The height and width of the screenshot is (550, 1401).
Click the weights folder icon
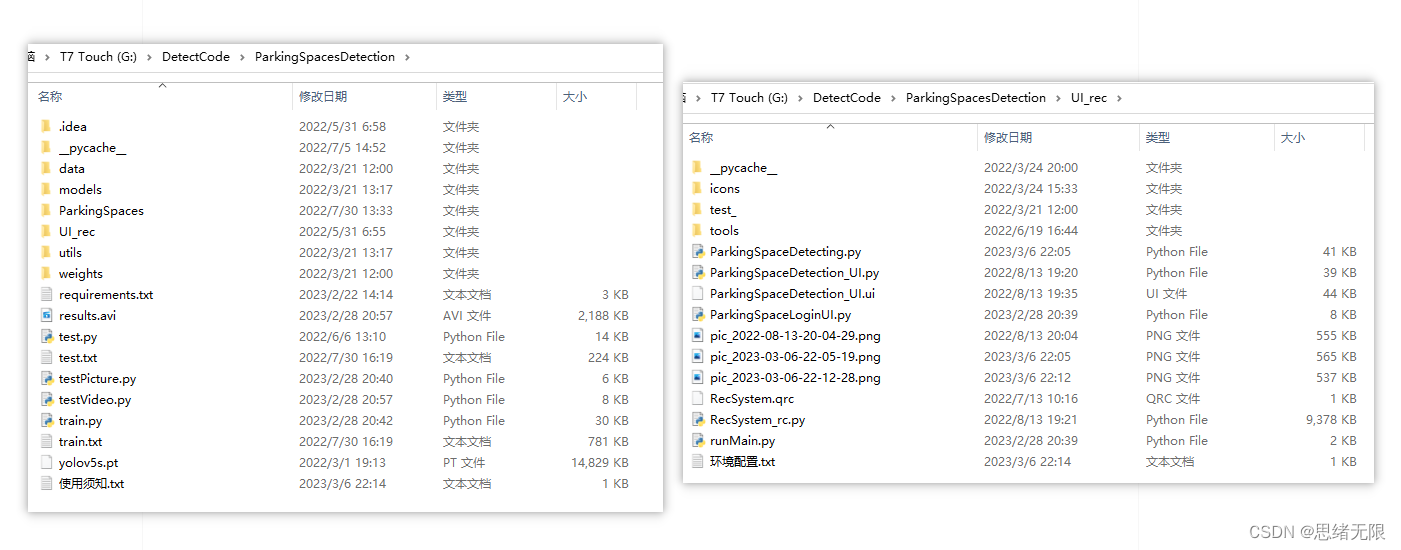coord(46,273)
